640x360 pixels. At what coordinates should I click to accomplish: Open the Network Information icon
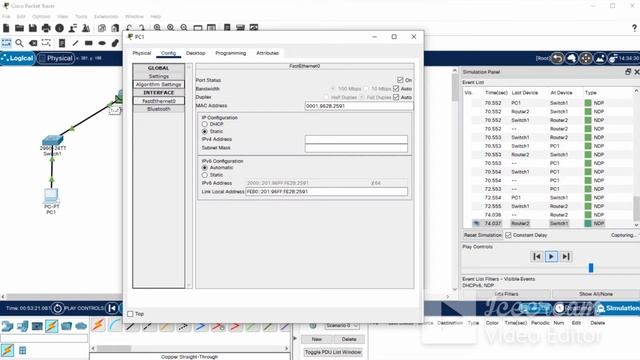tap(60, 28)
